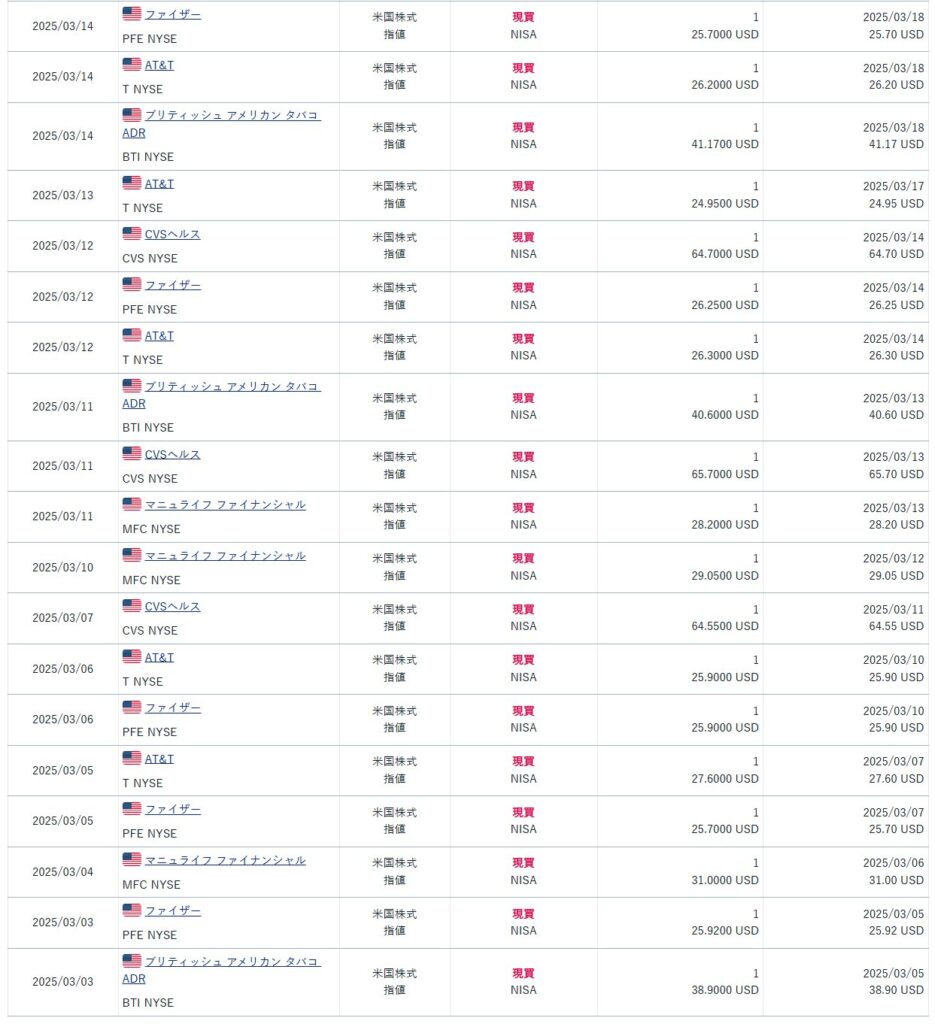Screen dimensions: 935x1024
Task: Open ブリティッシュ アメリカン タバコ ADR link dated 2025/03/14
Action: pyautogui.click(x=232, y=116)
